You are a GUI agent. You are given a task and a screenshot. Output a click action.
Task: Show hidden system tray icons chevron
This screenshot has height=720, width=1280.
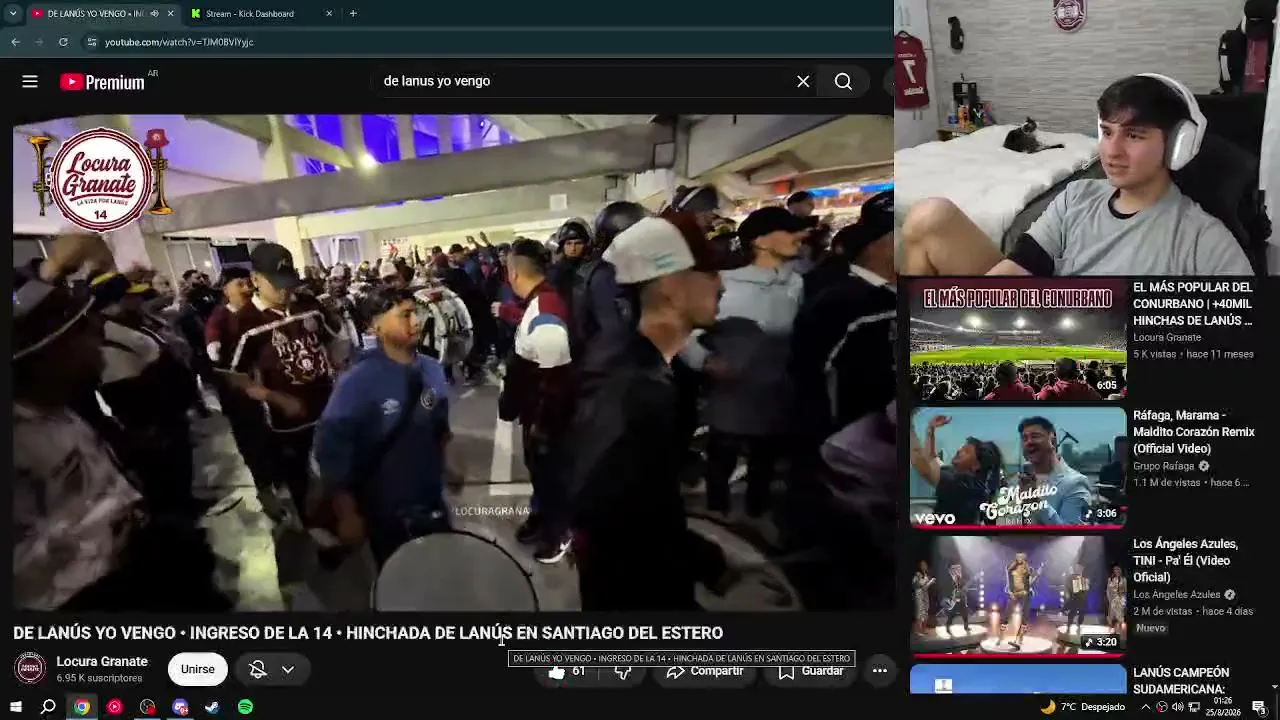1146,707
